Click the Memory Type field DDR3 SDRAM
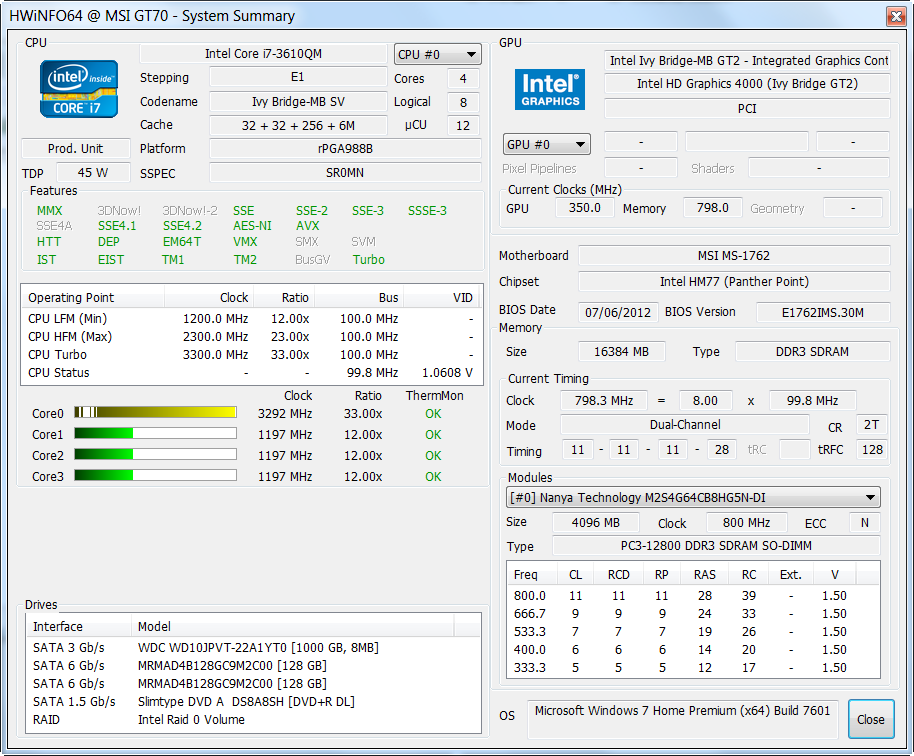The height and width of the screenshot is (756, 914). click(x=813, y=351)
